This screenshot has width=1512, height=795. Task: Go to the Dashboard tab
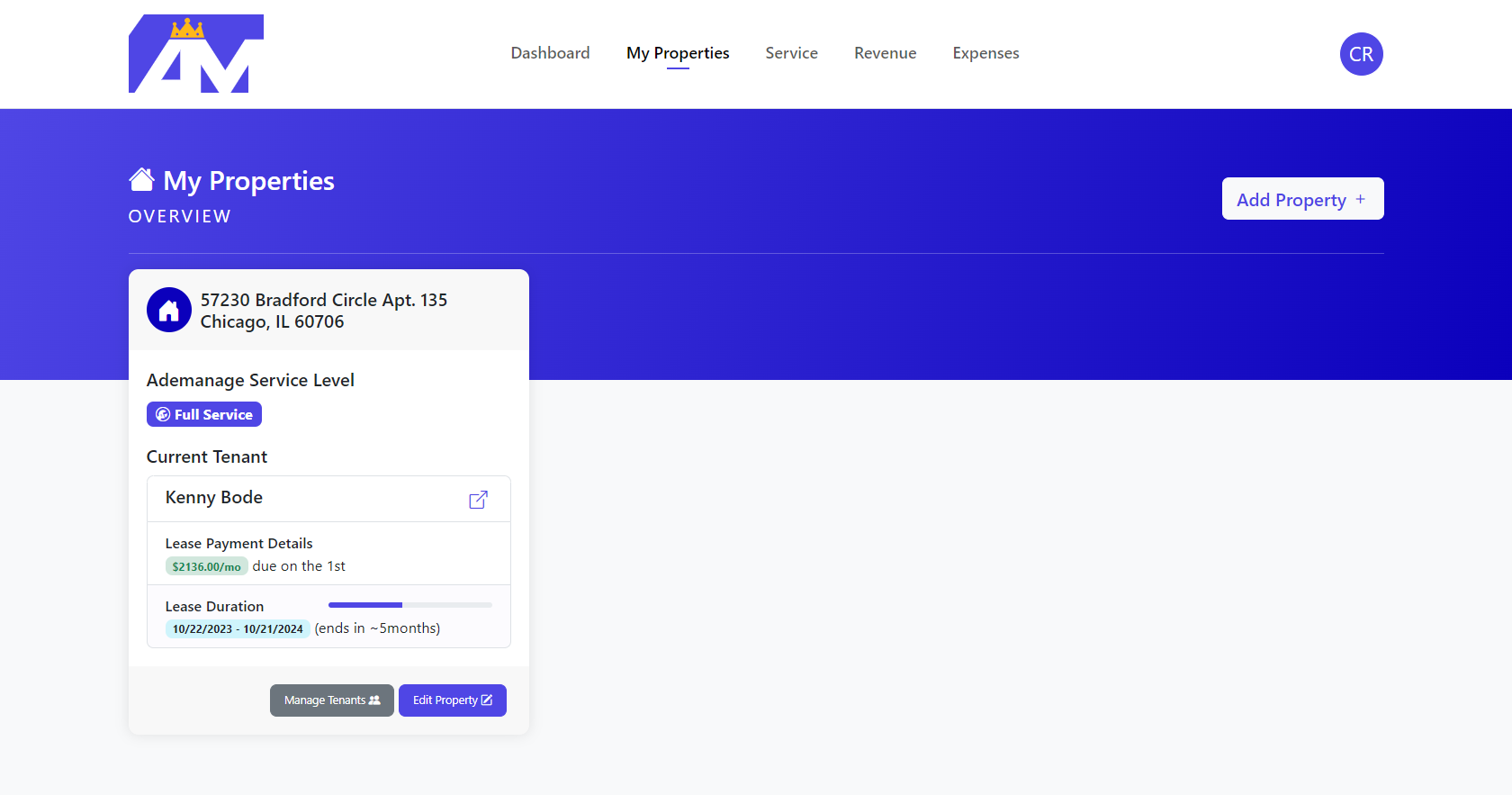tap(550, 53)
